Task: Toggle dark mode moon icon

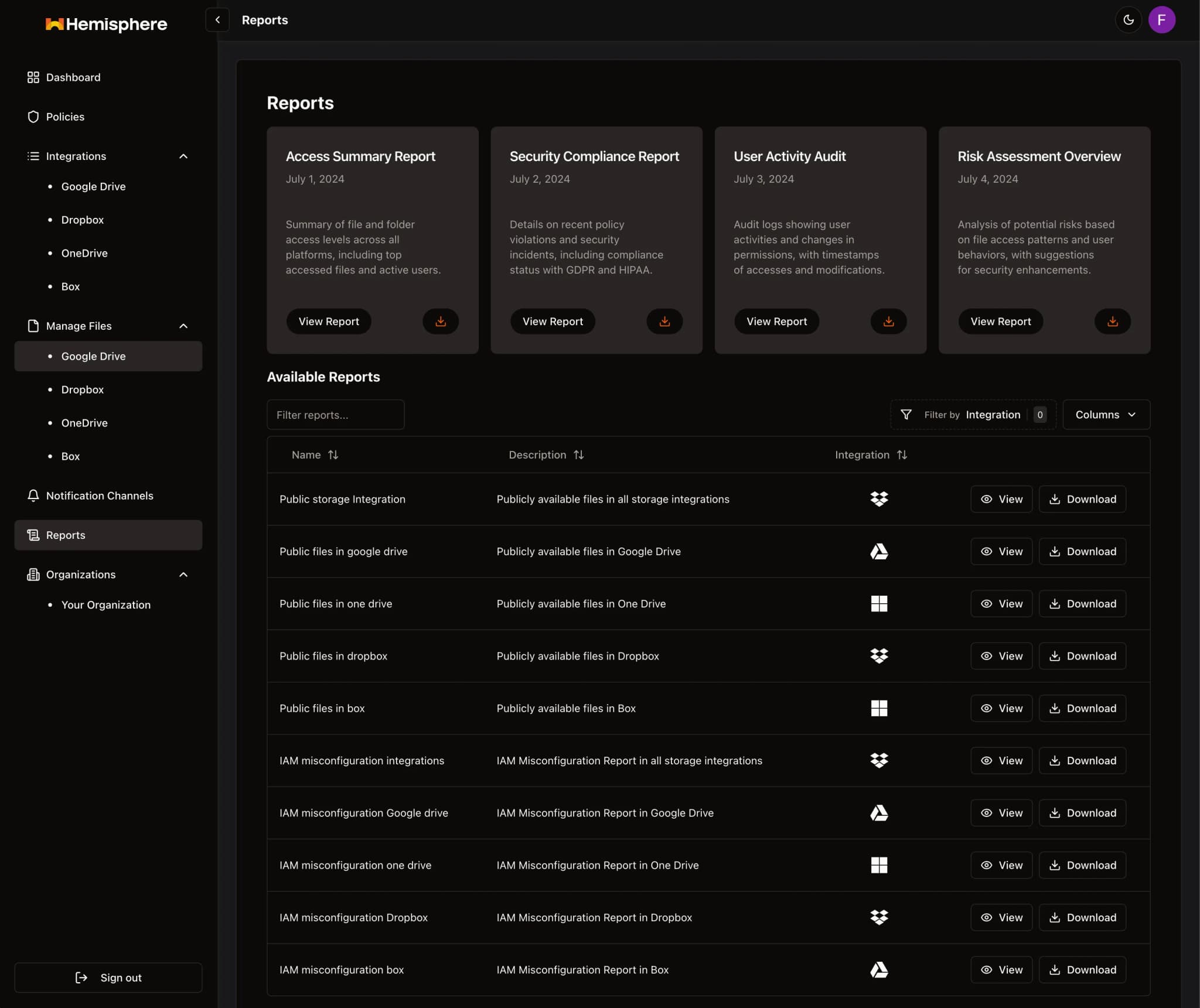Action: point(1128,20)
